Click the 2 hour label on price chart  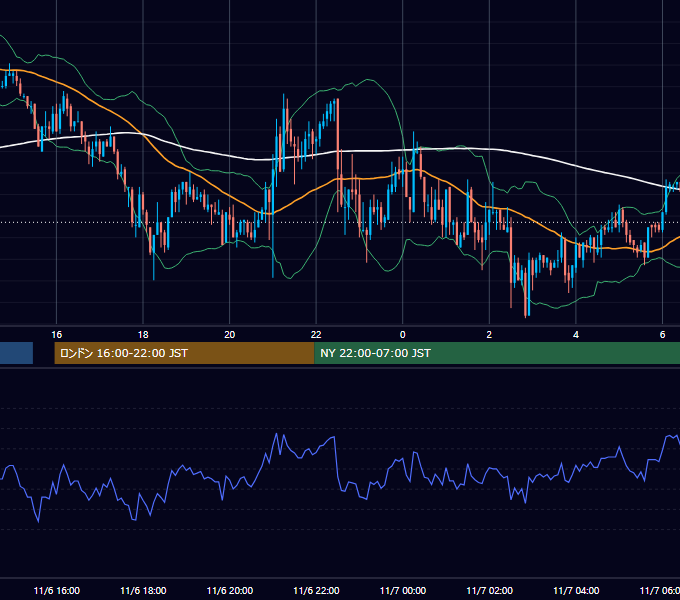coord(489,335)
